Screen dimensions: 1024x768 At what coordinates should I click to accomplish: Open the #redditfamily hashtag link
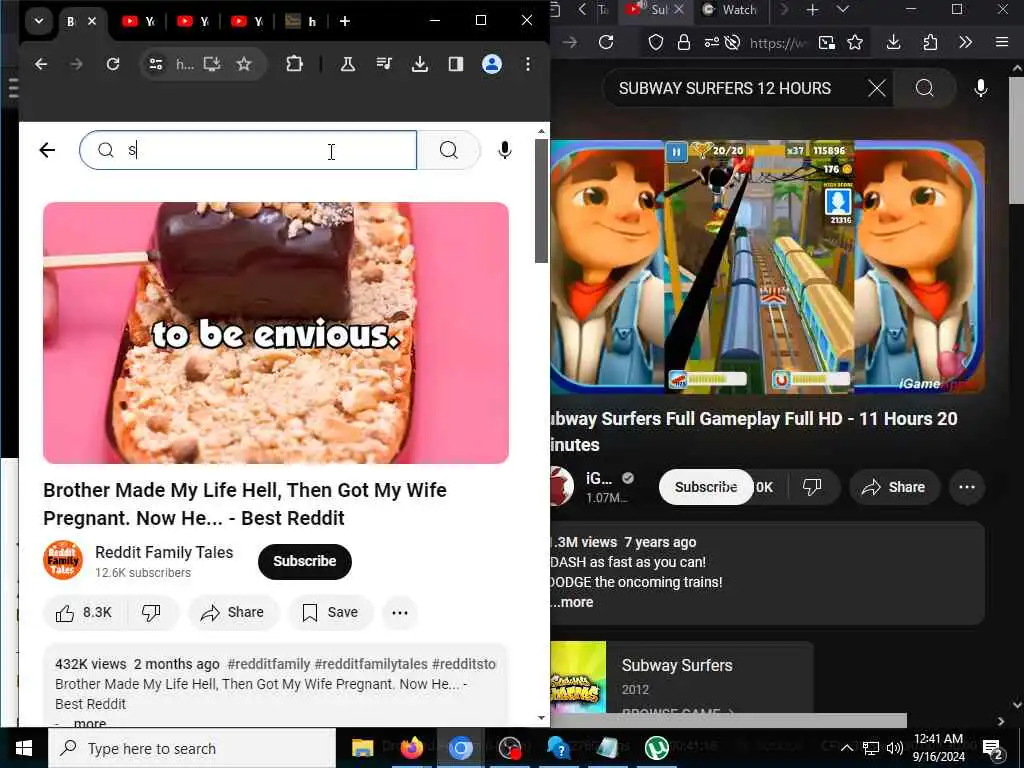tap(268, 664)
